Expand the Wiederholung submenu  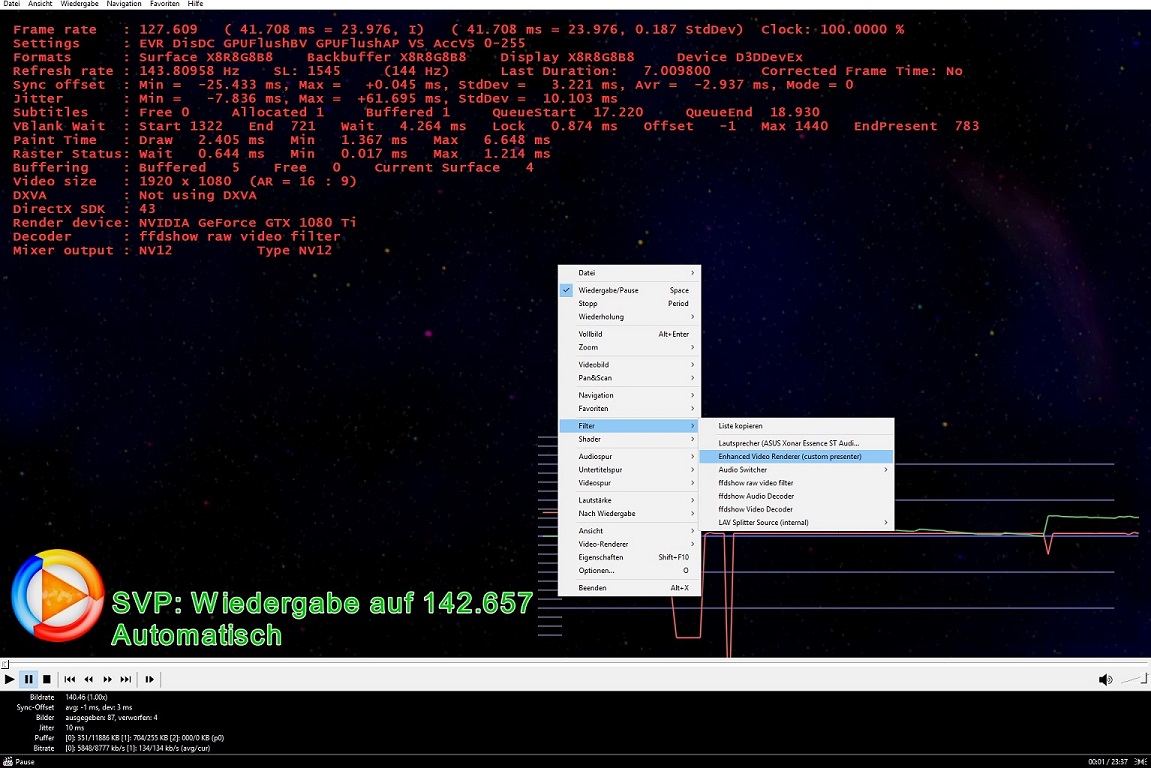(x=630, y=316)
